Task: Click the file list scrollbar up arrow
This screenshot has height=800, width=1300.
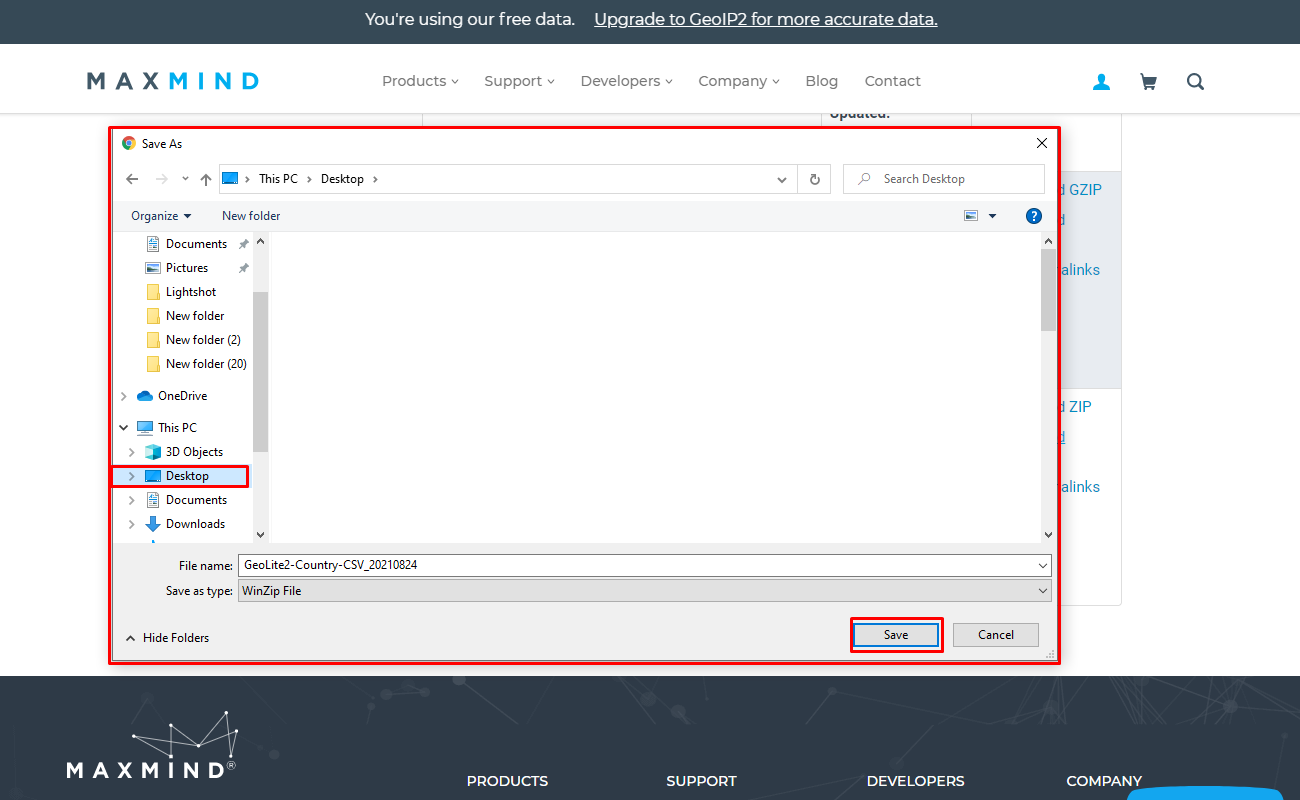Action: coord(1049,241)
